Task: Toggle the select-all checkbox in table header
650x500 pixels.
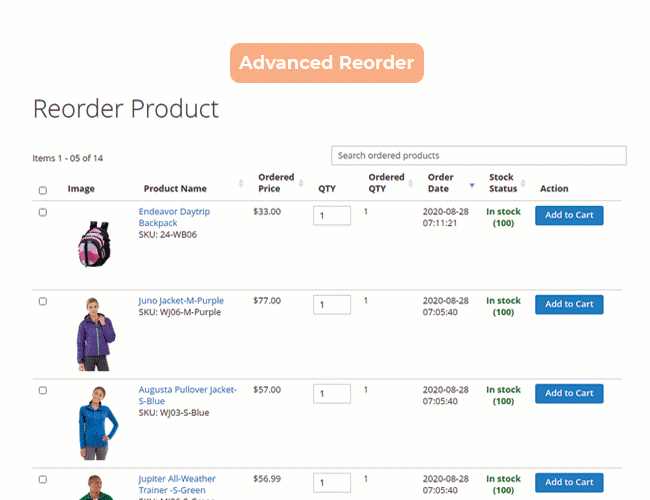Action: coord(42,190)
